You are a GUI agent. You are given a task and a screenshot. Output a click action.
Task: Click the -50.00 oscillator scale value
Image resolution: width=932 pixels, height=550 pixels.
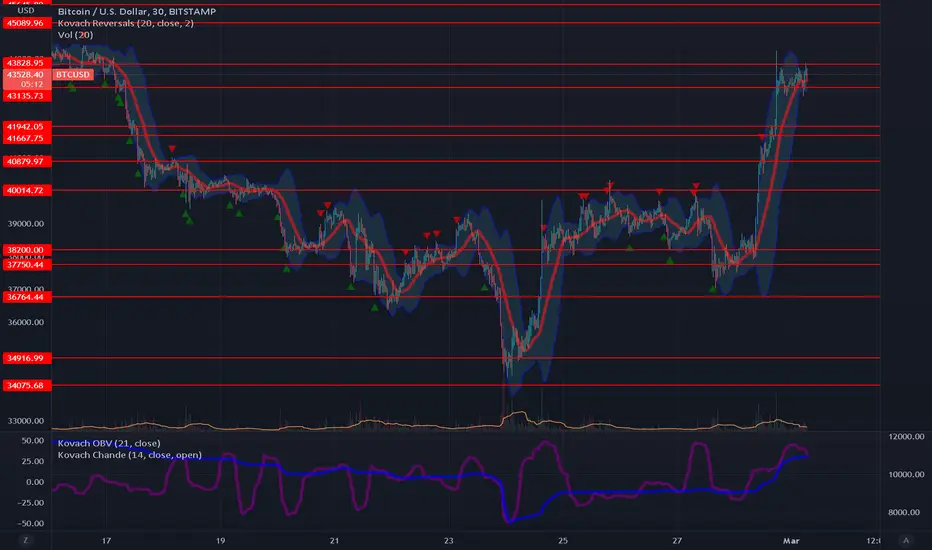tap(30, 524)
